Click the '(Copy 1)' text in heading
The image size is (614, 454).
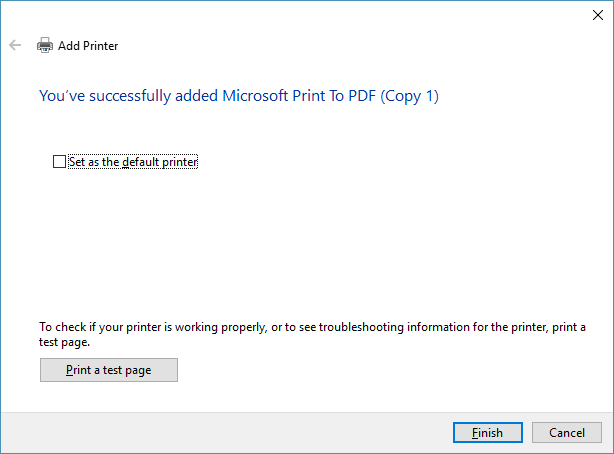point(408,96)
